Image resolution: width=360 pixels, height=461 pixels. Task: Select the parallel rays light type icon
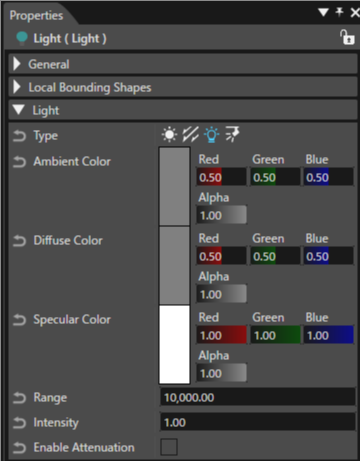191,135
